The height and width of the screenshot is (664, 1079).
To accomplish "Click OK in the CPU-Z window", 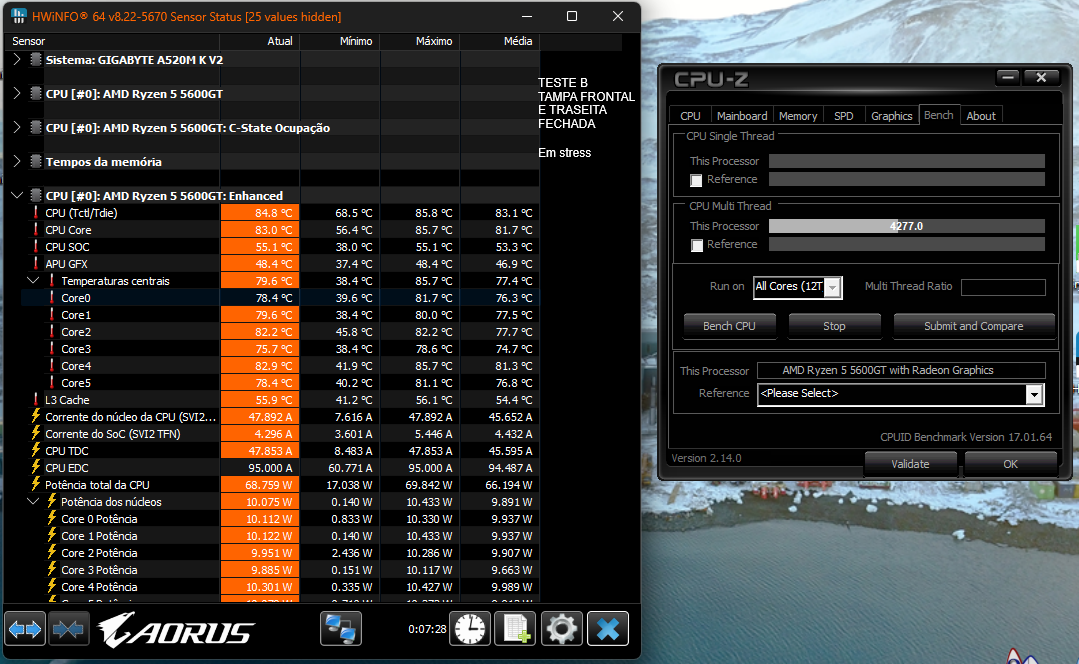I will pos(1010,464).
